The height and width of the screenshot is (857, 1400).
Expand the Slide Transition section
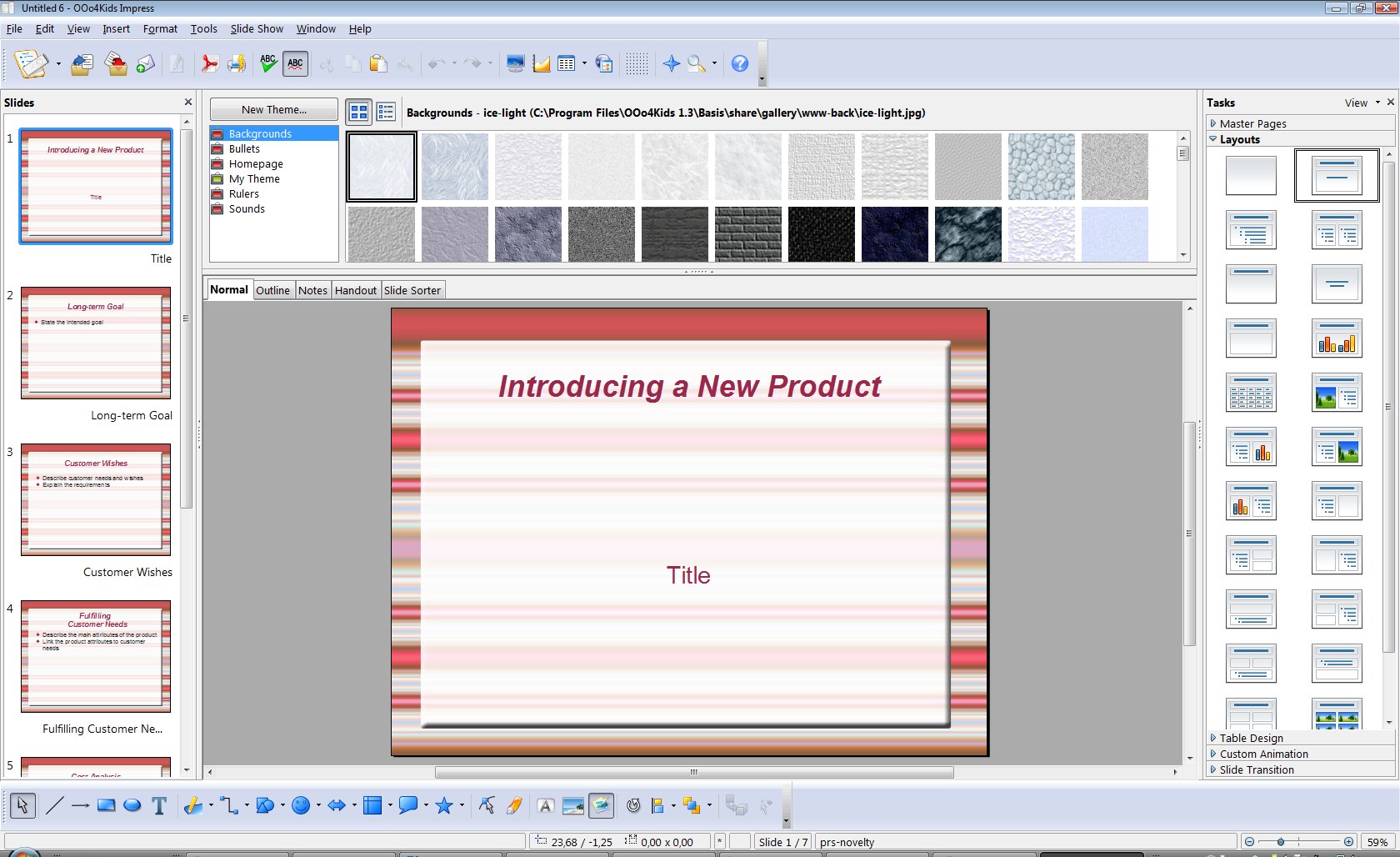coord(1256,769)
